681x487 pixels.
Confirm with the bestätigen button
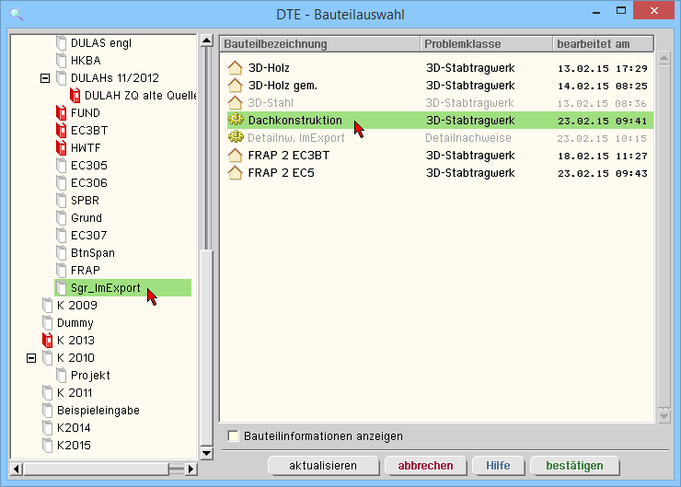pos(574,466)
